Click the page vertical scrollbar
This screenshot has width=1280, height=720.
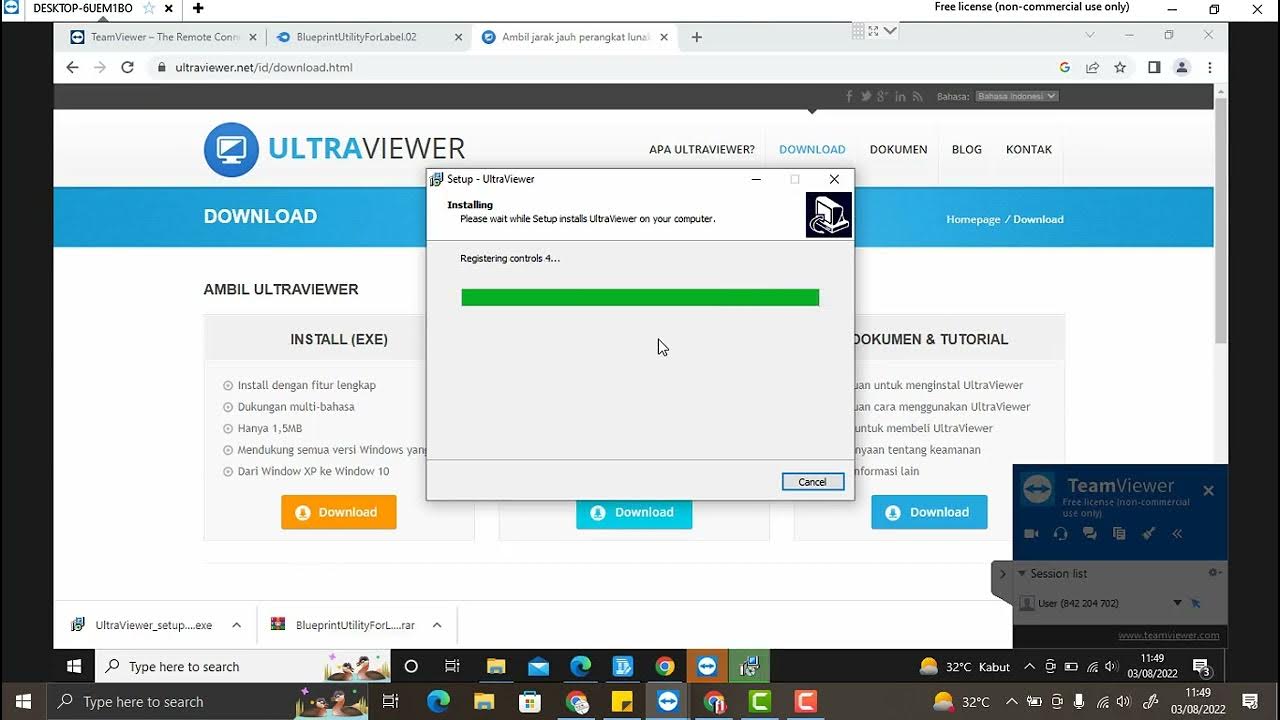(1220, 220)
